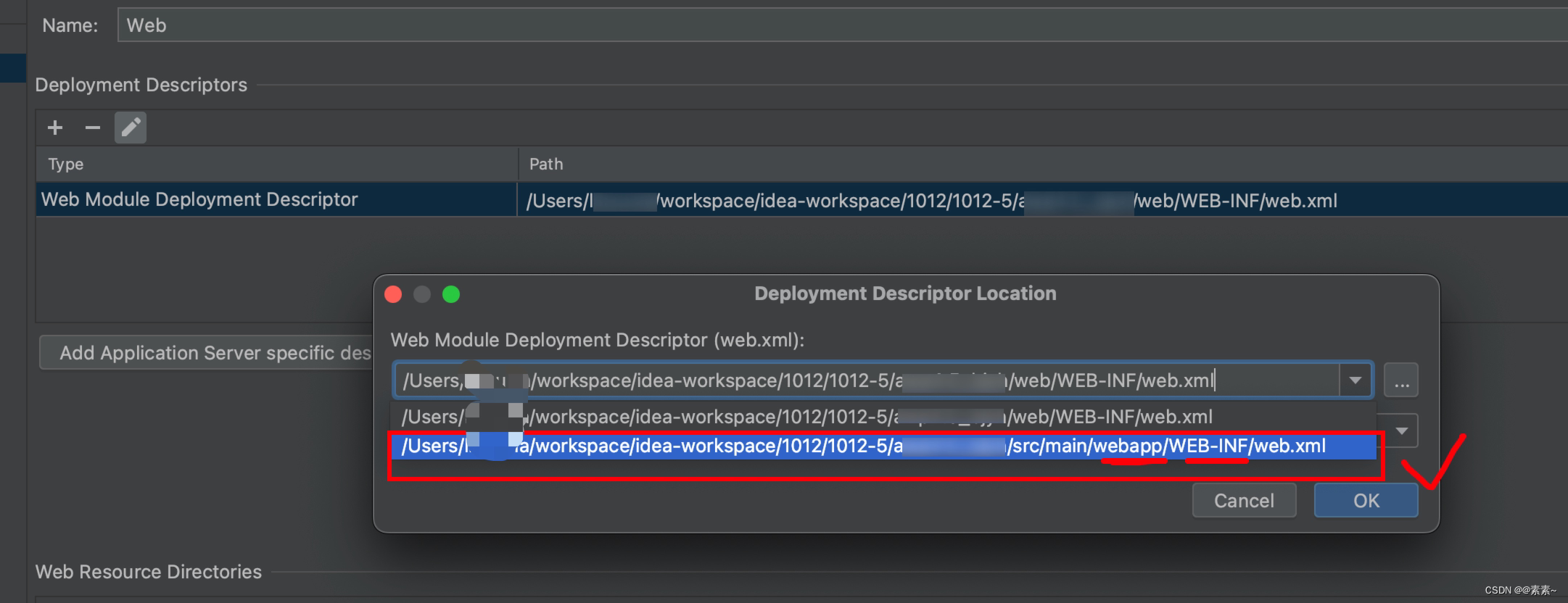Open the dropdown arrow behind the dialog's right edge

tap(1402, 431)
